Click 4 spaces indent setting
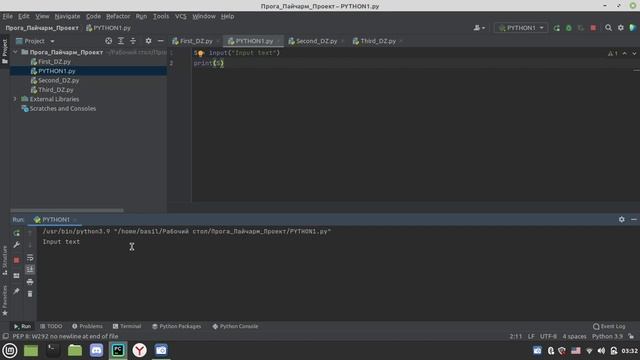 (574, 337)
